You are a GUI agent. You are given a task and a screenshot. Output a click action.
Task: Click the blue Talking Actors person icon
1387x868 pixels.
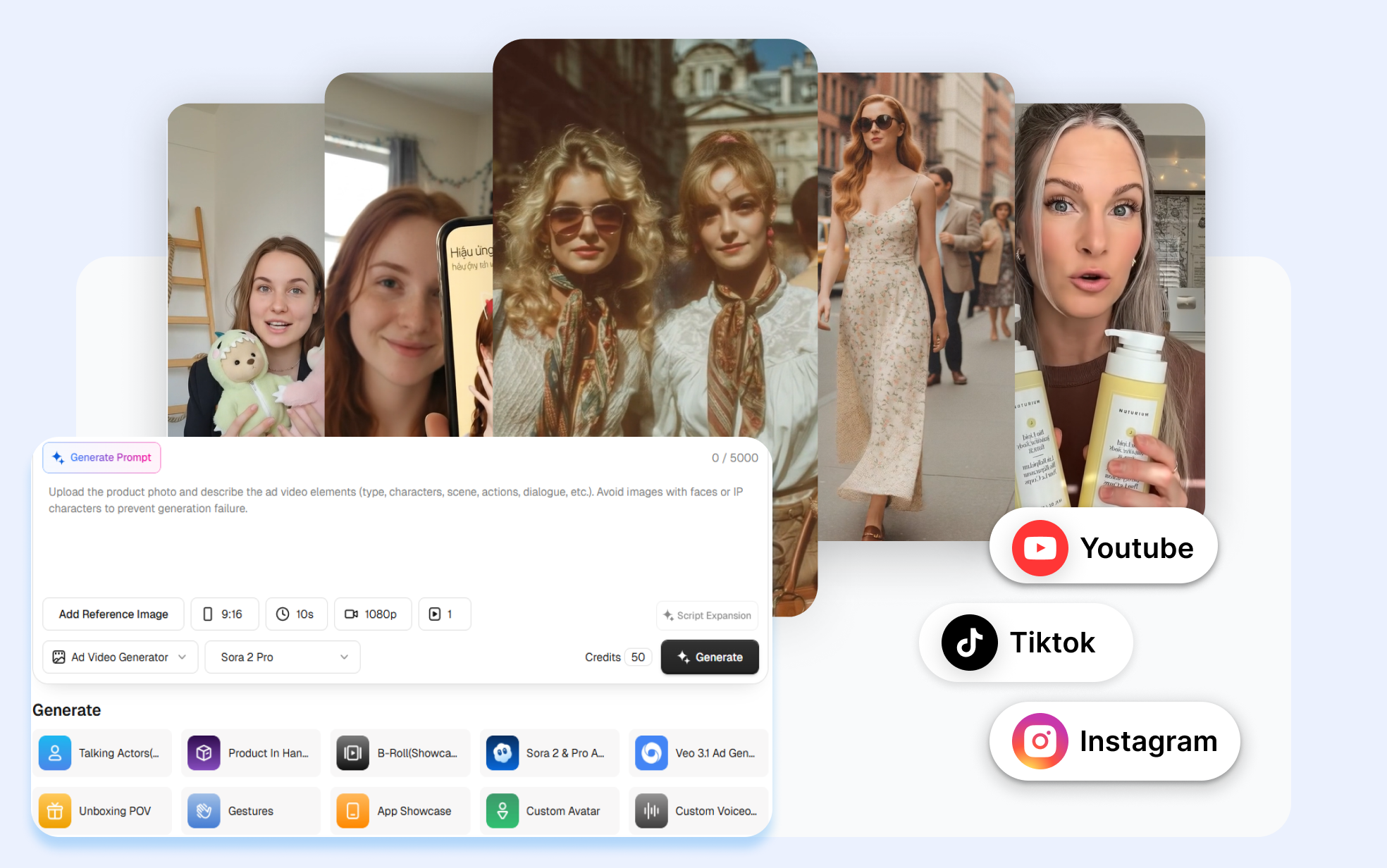click(x=55, y=753)
